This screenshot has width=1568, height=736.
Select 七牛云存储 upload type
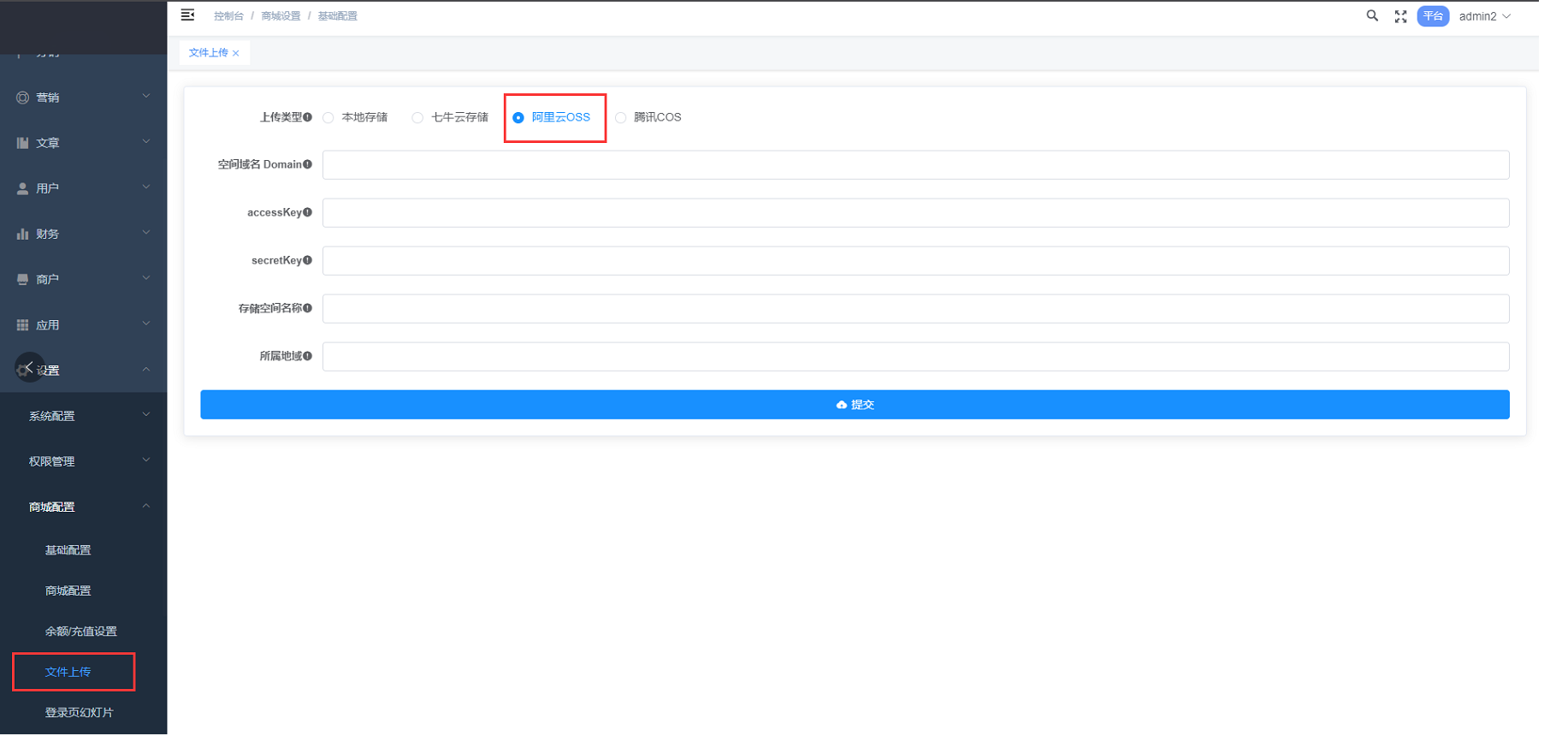coord(450,117)
